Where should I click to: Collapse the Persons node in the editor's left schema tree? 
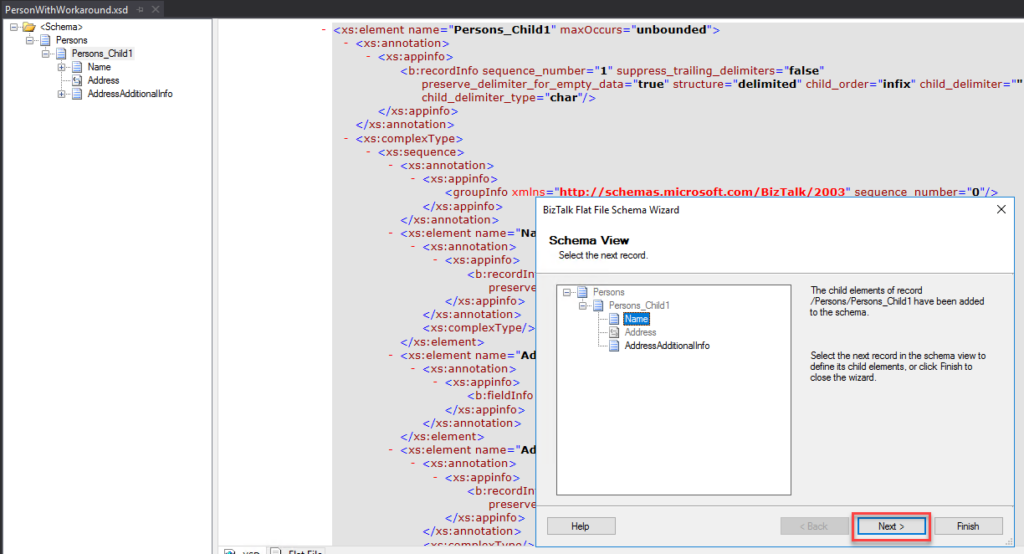pos(29,40)
